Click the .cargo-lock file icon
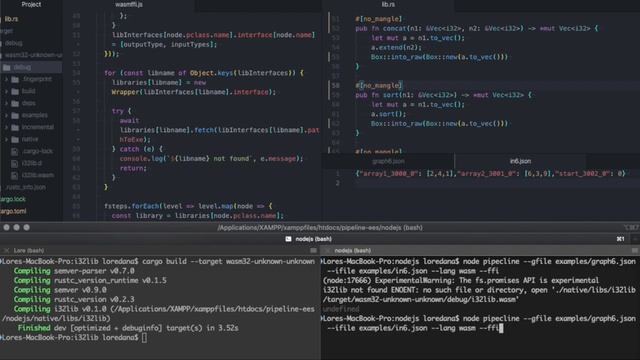The width and height of the screenshot is (640, 360). 15,151
